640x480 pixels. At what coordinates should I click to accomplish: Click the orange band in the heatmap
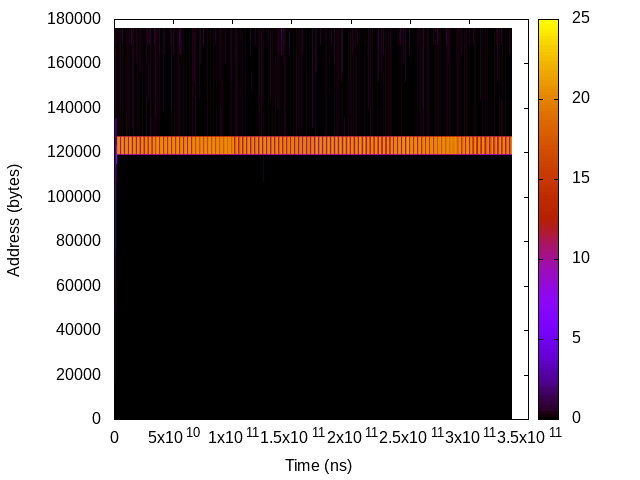click(313, 145)
